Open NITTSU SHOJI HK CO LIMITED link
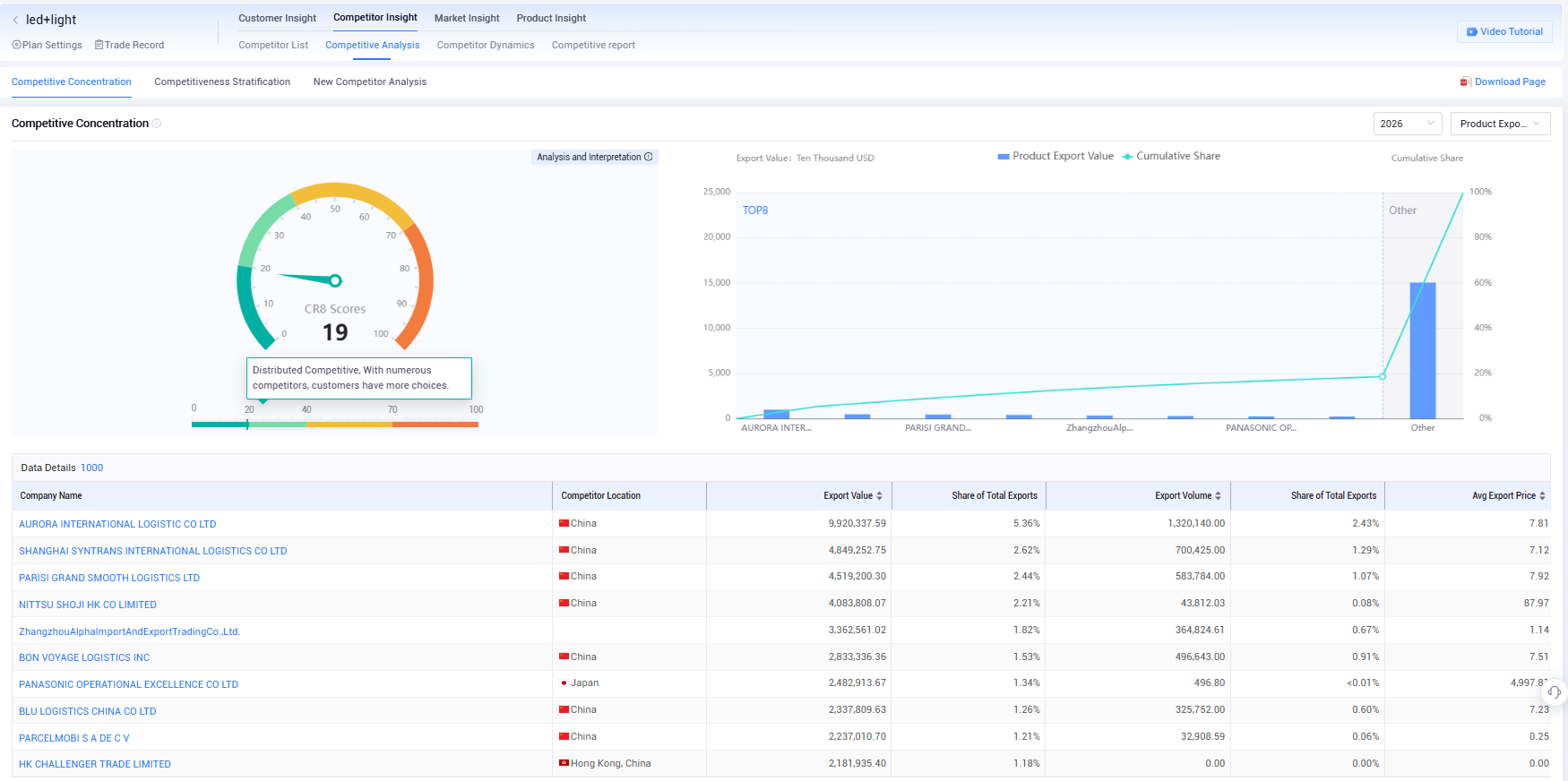The width and height of the screenshot is (1568, 781). click(x=88, y=605)
